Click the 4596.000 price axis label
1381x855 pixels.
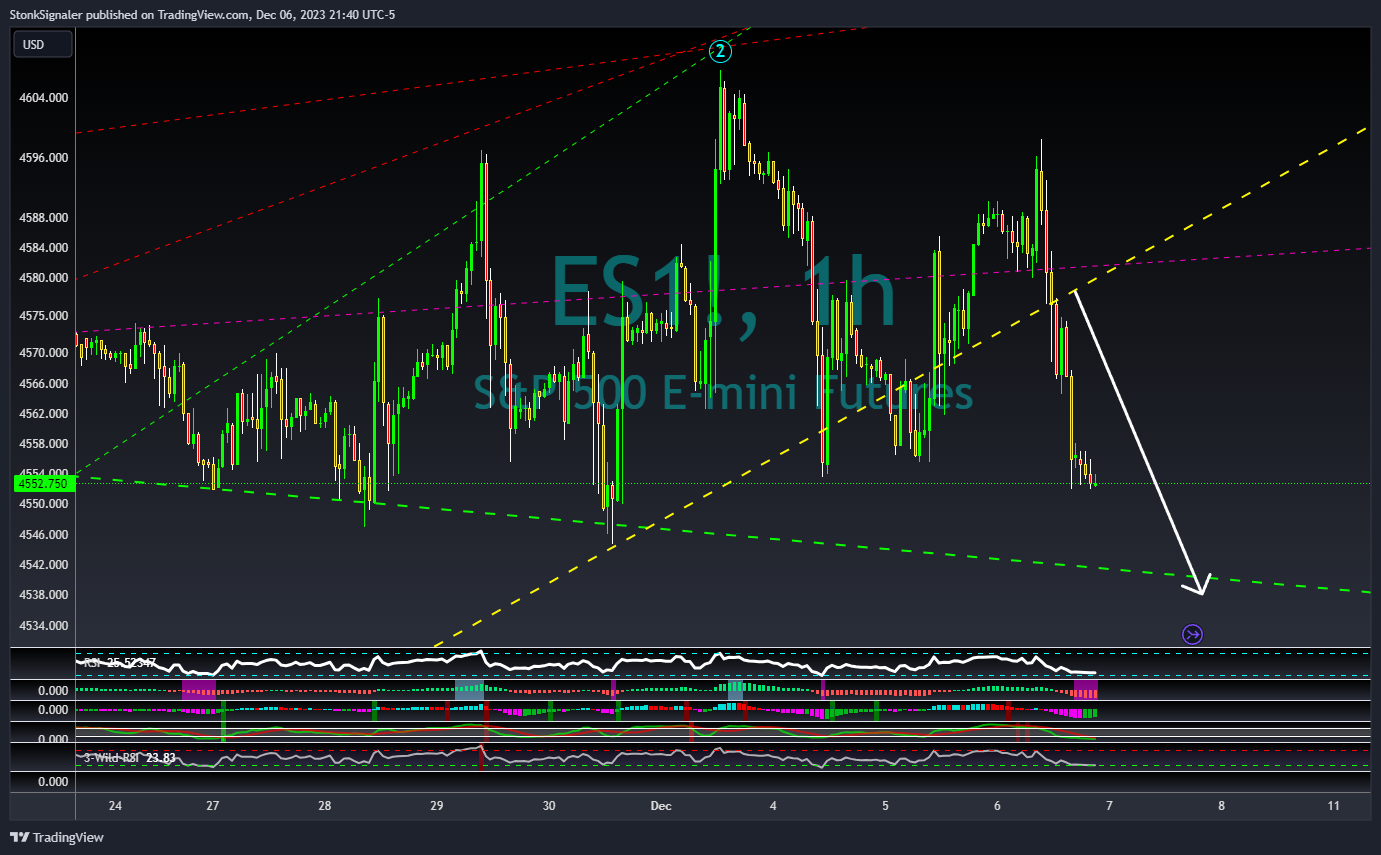(44, 158)
